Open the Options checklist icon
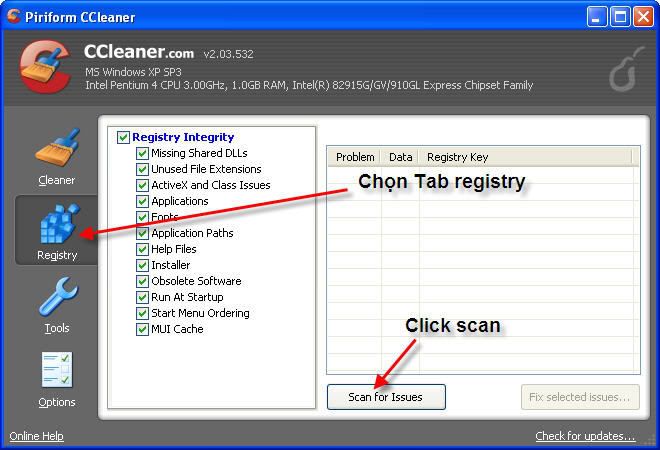The height and width of the screenshot is (450, 660). click(57, 370)
